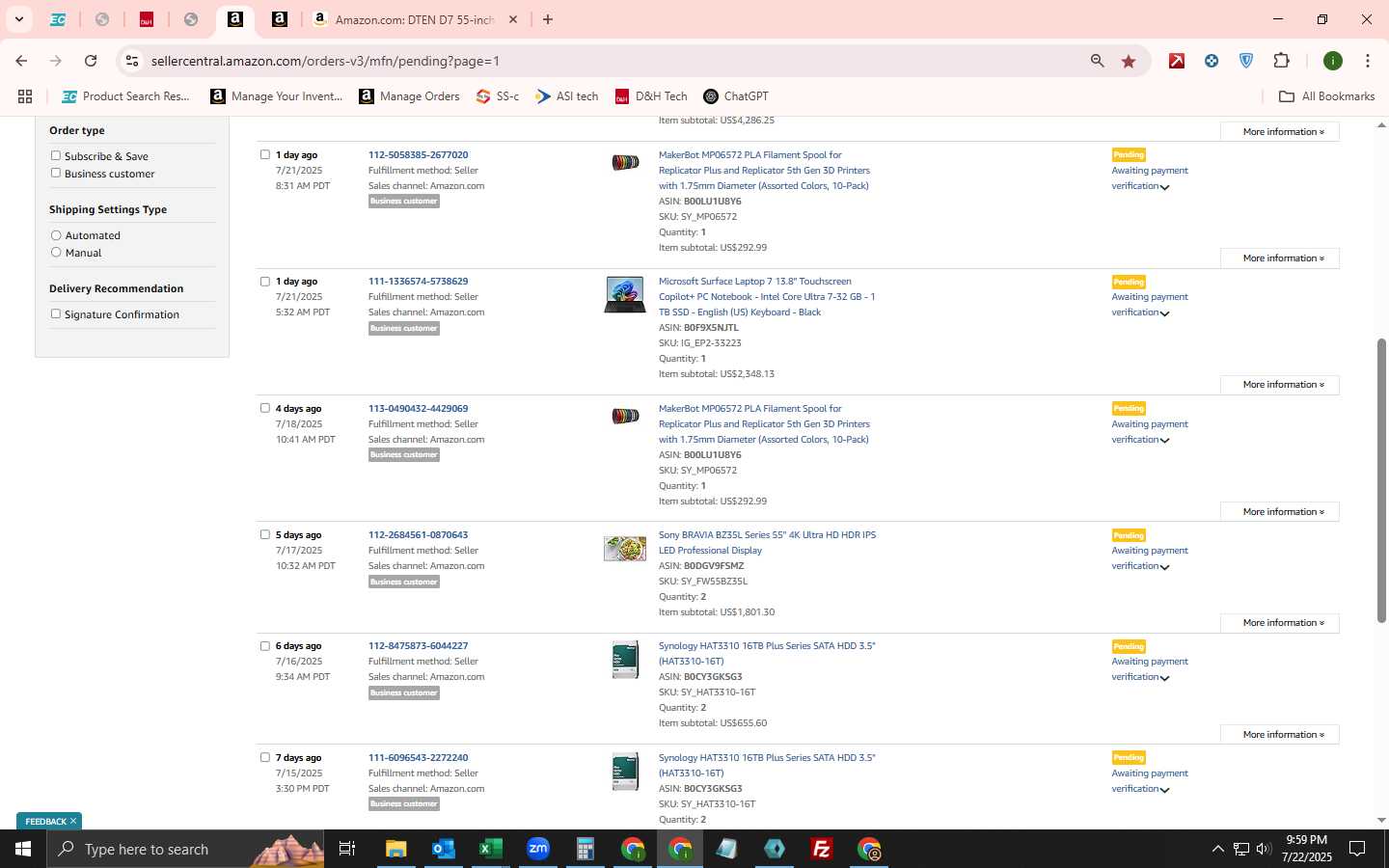The image size is (1389, 868).
Task: Expand More information for Sony BRAVIA order
Action: coord(1279,623)
